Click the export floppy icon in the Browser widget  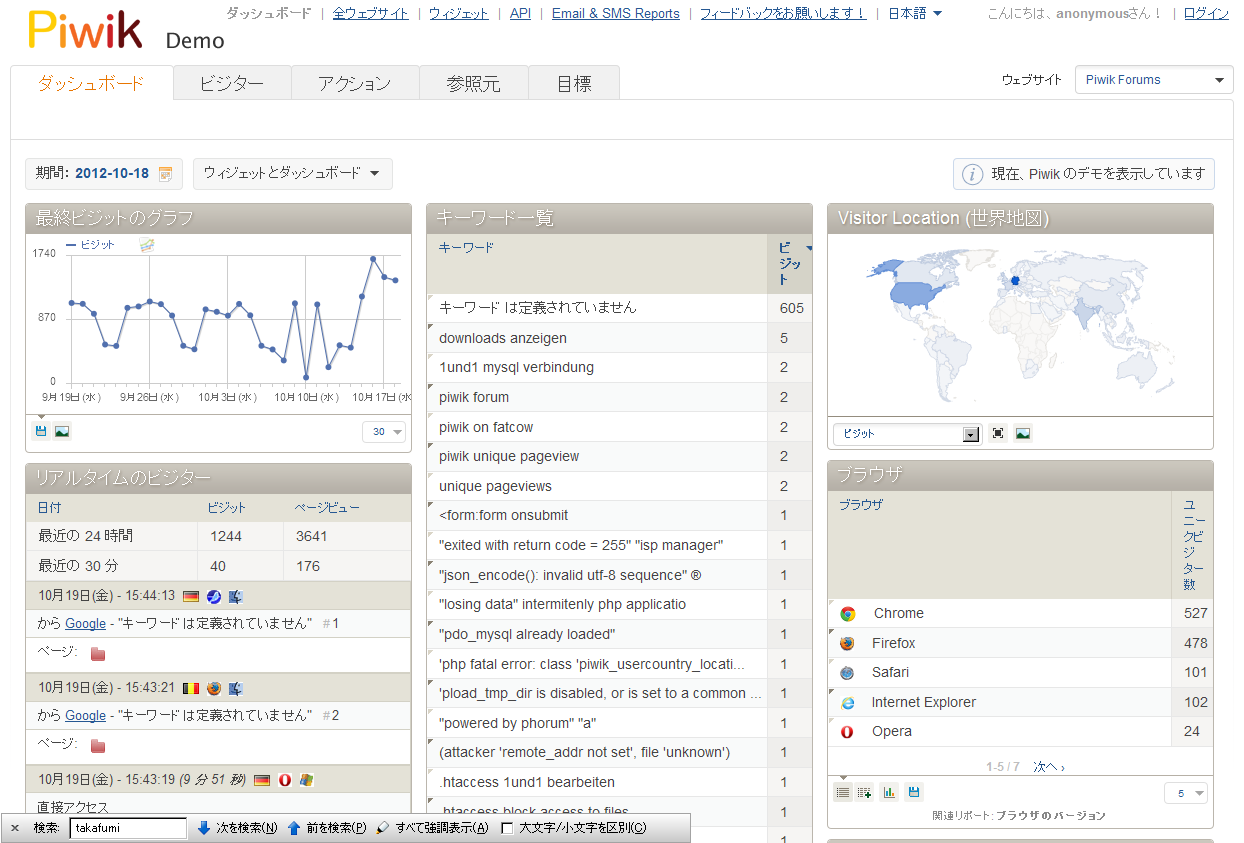pos(913,792)
